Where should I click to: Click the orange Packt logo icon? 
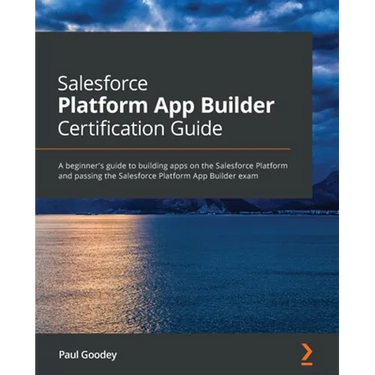[x=307, y=354]
